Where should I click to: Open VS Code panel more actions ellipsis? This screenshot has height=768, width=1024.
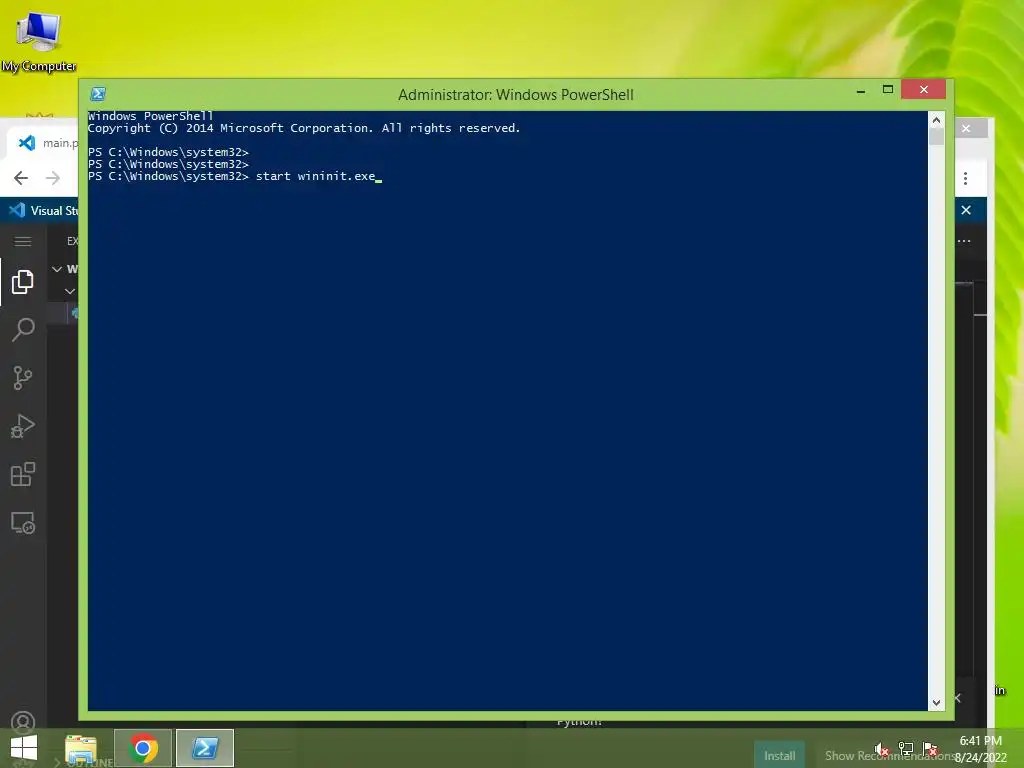(964, 241)
